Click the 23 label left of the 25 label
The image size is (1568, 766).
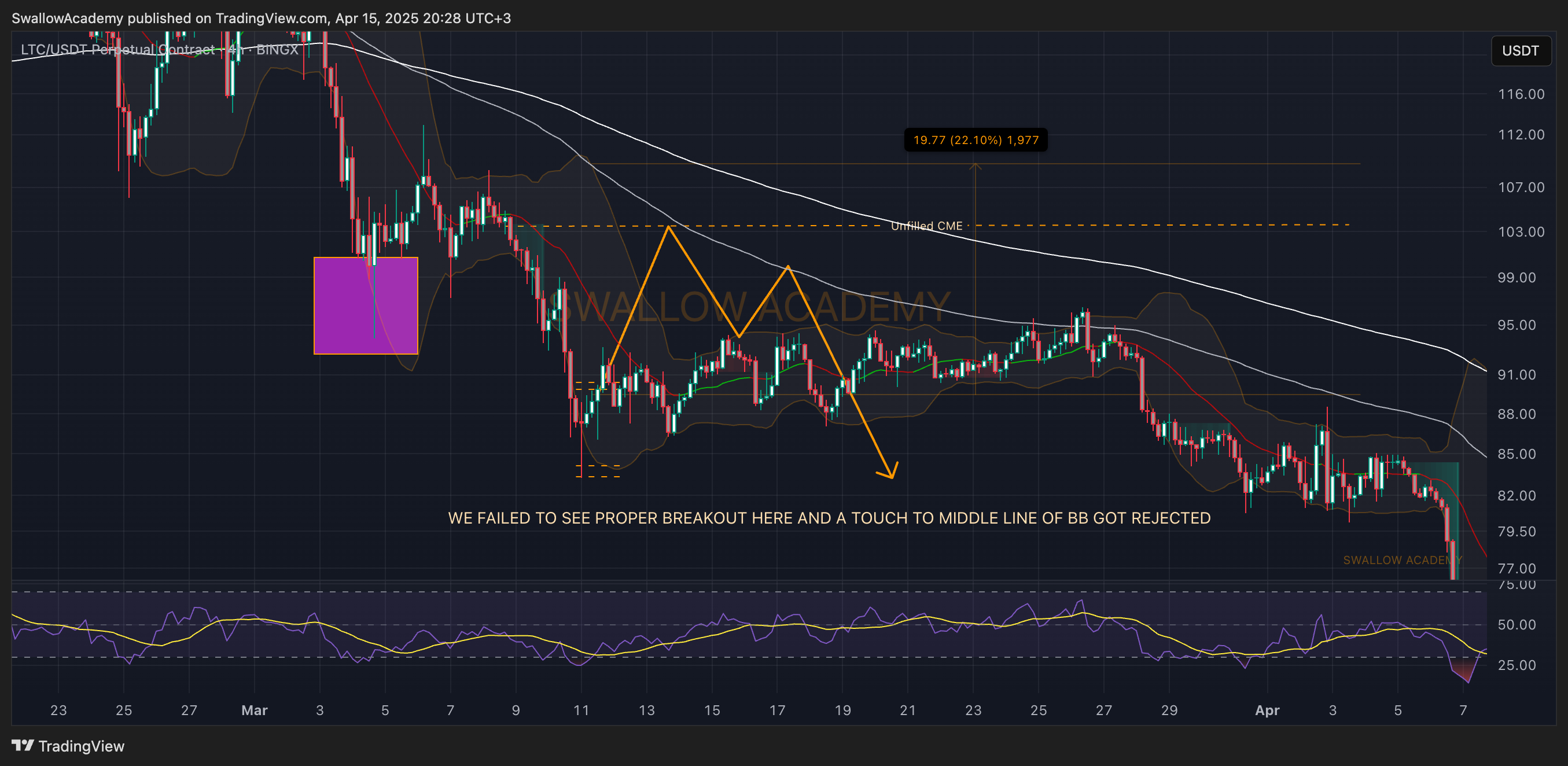(x=58, y=710)
